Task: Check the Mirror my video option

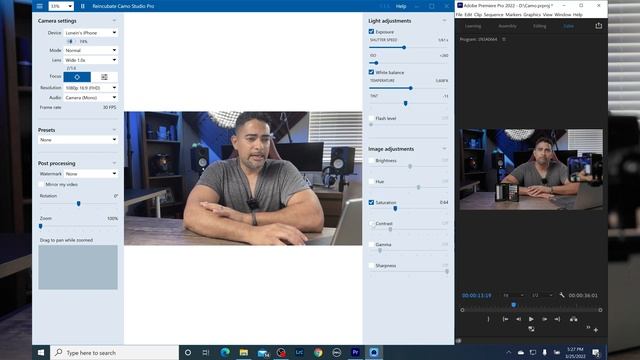Action: point(41,184)
